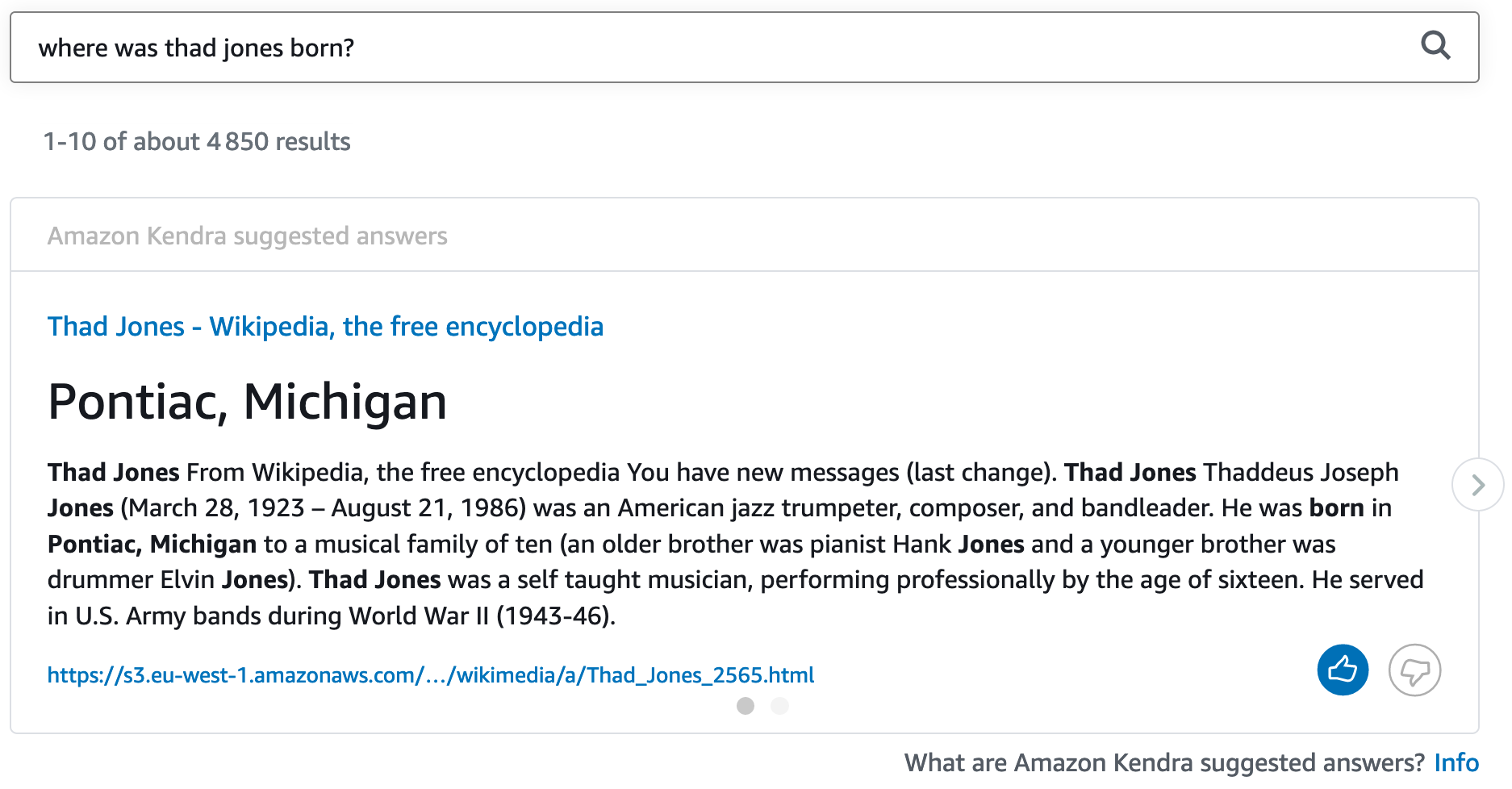Open the s3.eu-west-1.amazonaws.com document URL
This screenshot has height=789, width=1512.
(x=431, y=675)
